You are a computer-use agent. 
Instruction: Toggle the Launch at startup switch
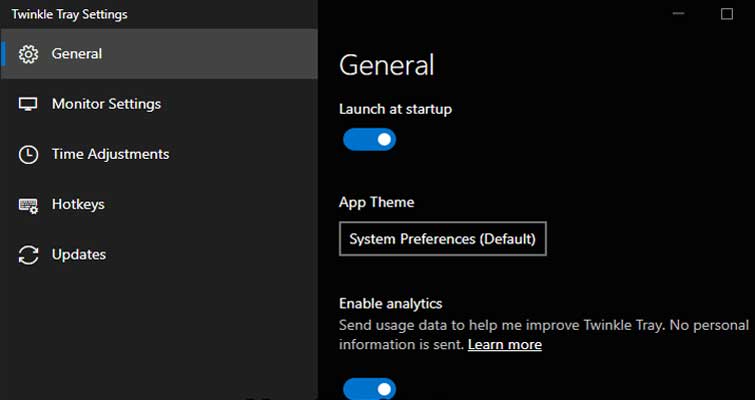[x=369, y=140]
